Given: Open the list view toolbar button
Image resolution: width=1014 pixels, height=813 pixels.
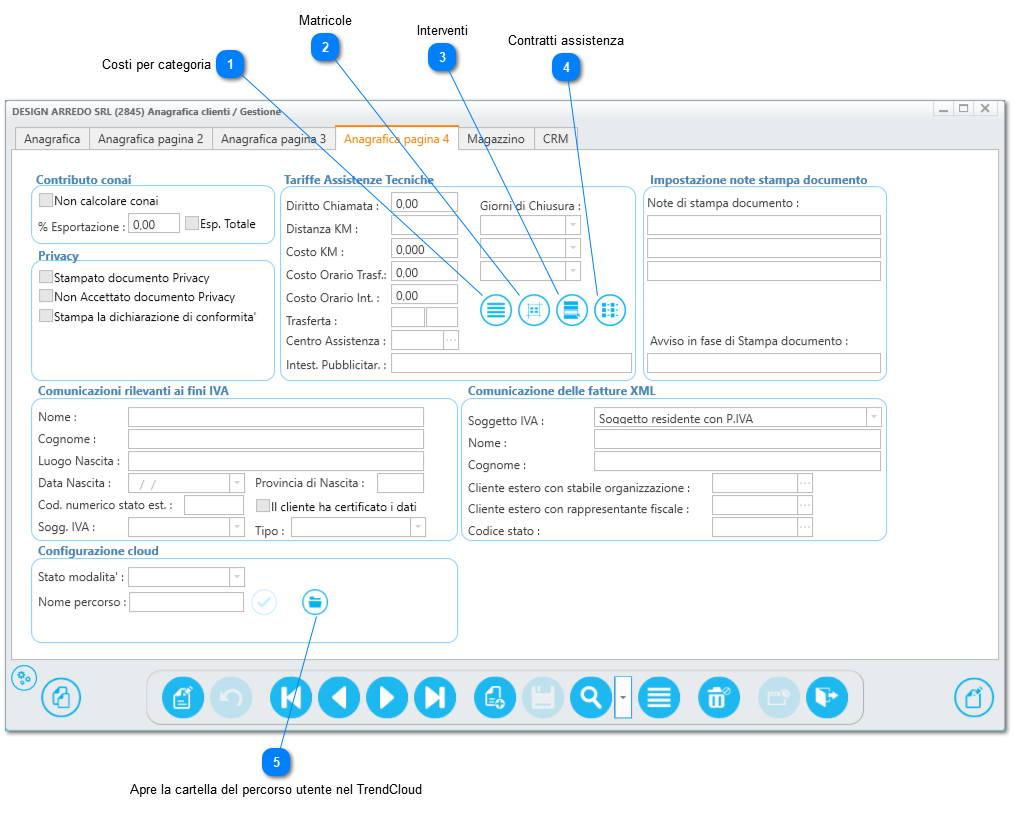Looking at the screenshot, I should tap(659, 698).
